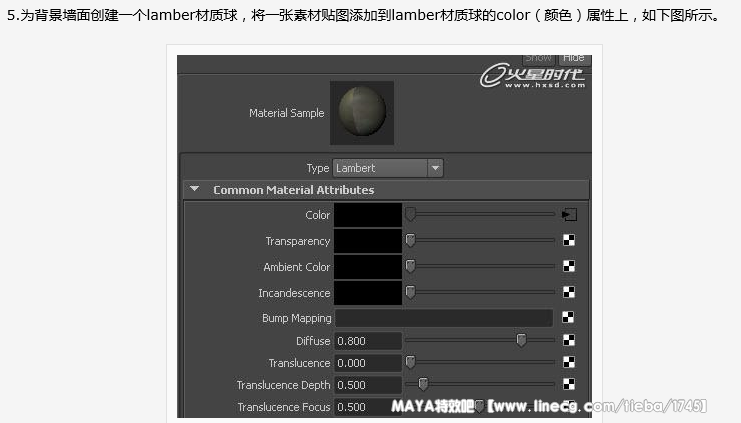Click the checker map icon for Translucence Depth
This screenshot has width=741, height=423.
tap(569, 385)
